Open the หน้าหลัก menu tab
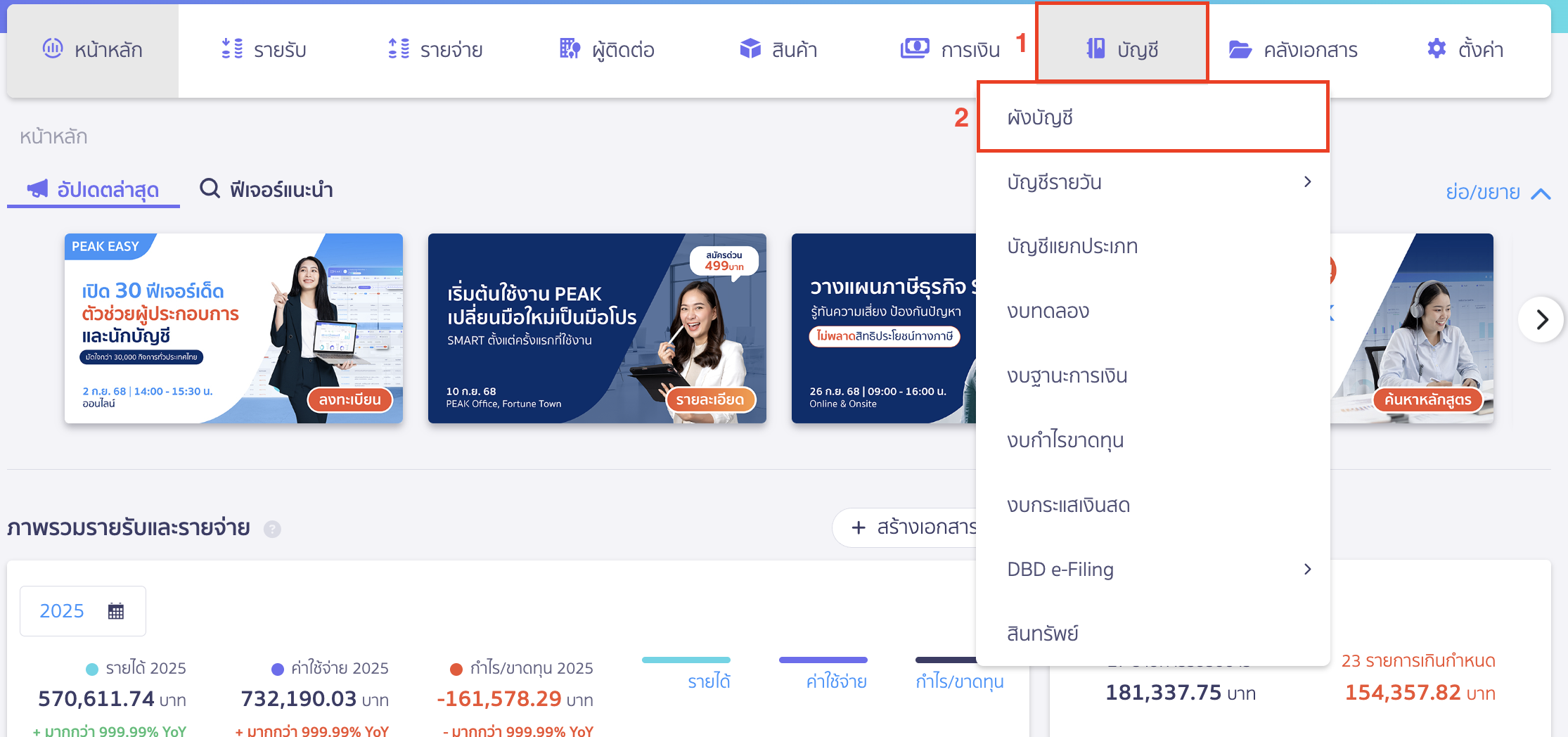Image resolution: width=1568 pixels, height=737 pixels. click(x=93, y=50)
